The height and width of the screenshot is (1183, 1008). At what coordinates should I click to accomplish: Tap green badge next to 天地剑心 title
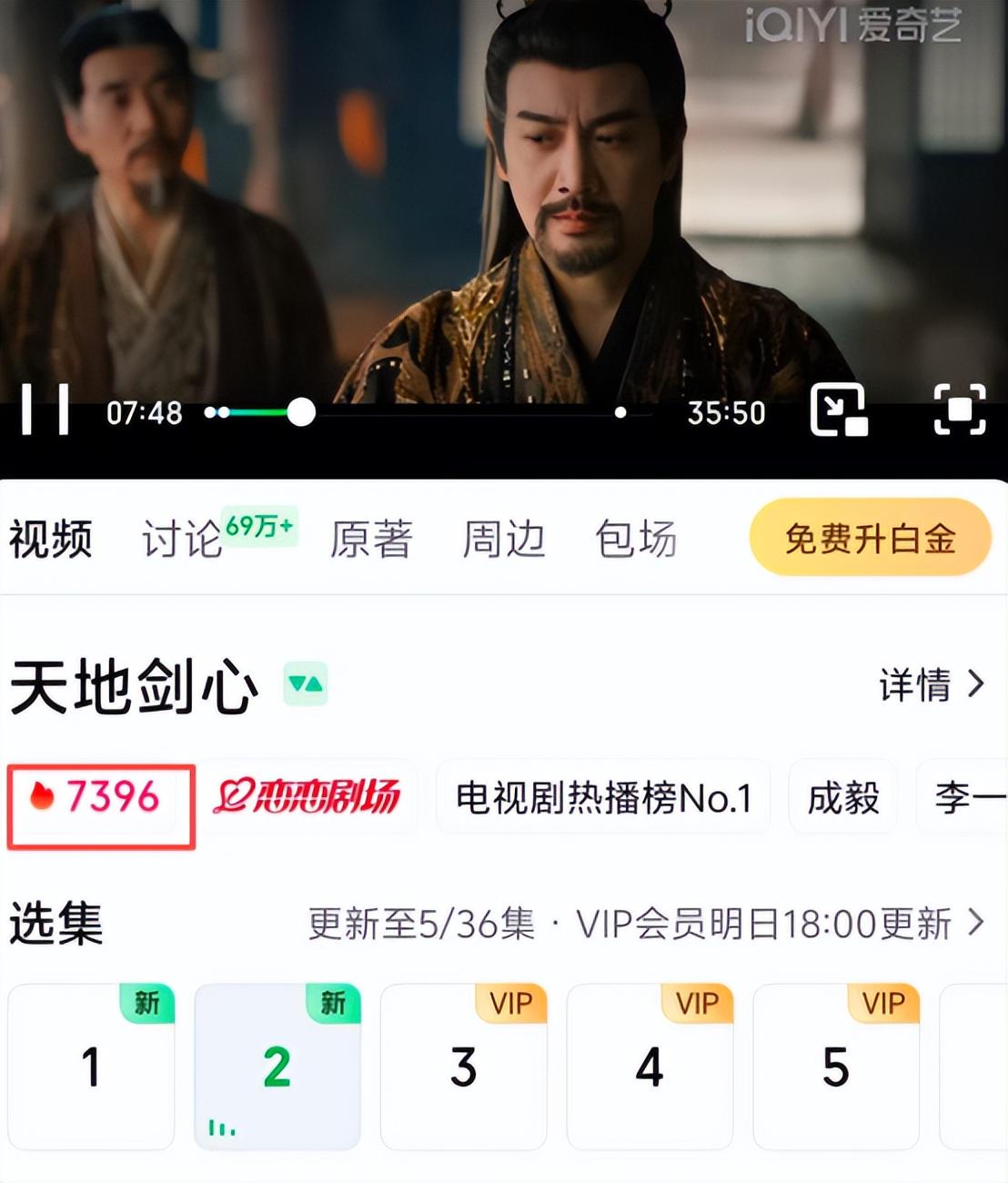click(x=306, y=684)
